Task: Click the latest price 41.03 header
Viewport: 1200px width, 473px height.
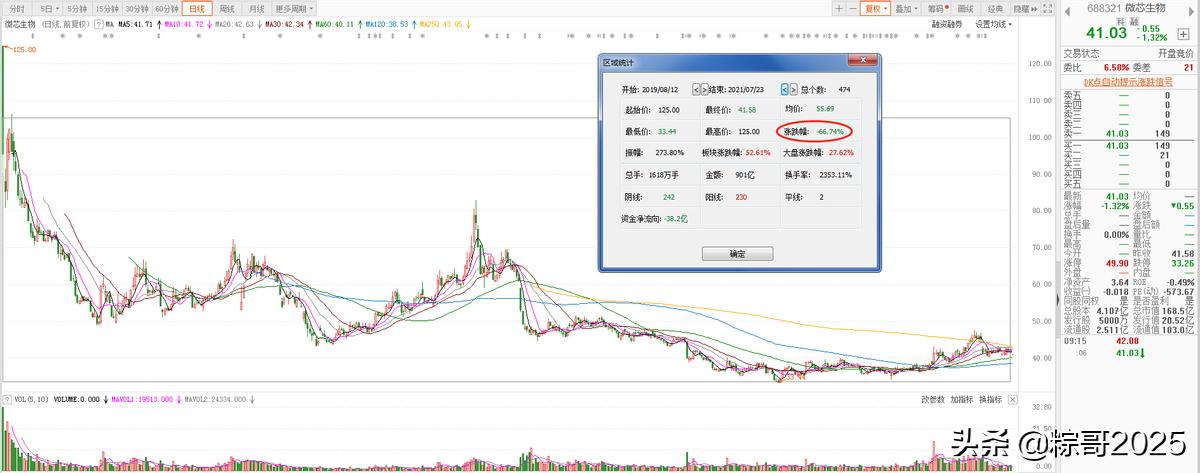Action: point(1107,33)
